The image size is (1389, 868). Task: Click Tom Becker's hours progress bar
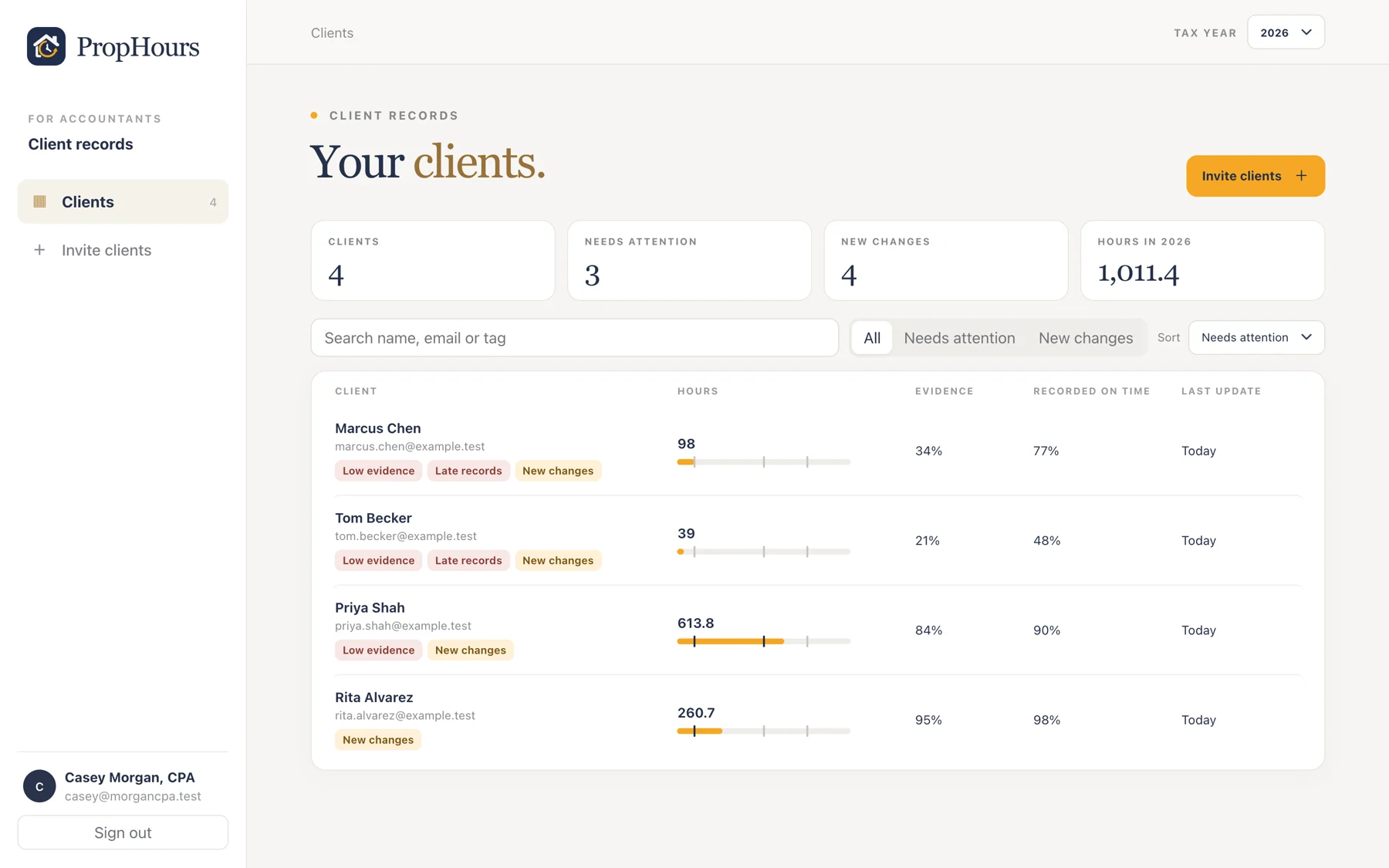[x=763, y=552]
